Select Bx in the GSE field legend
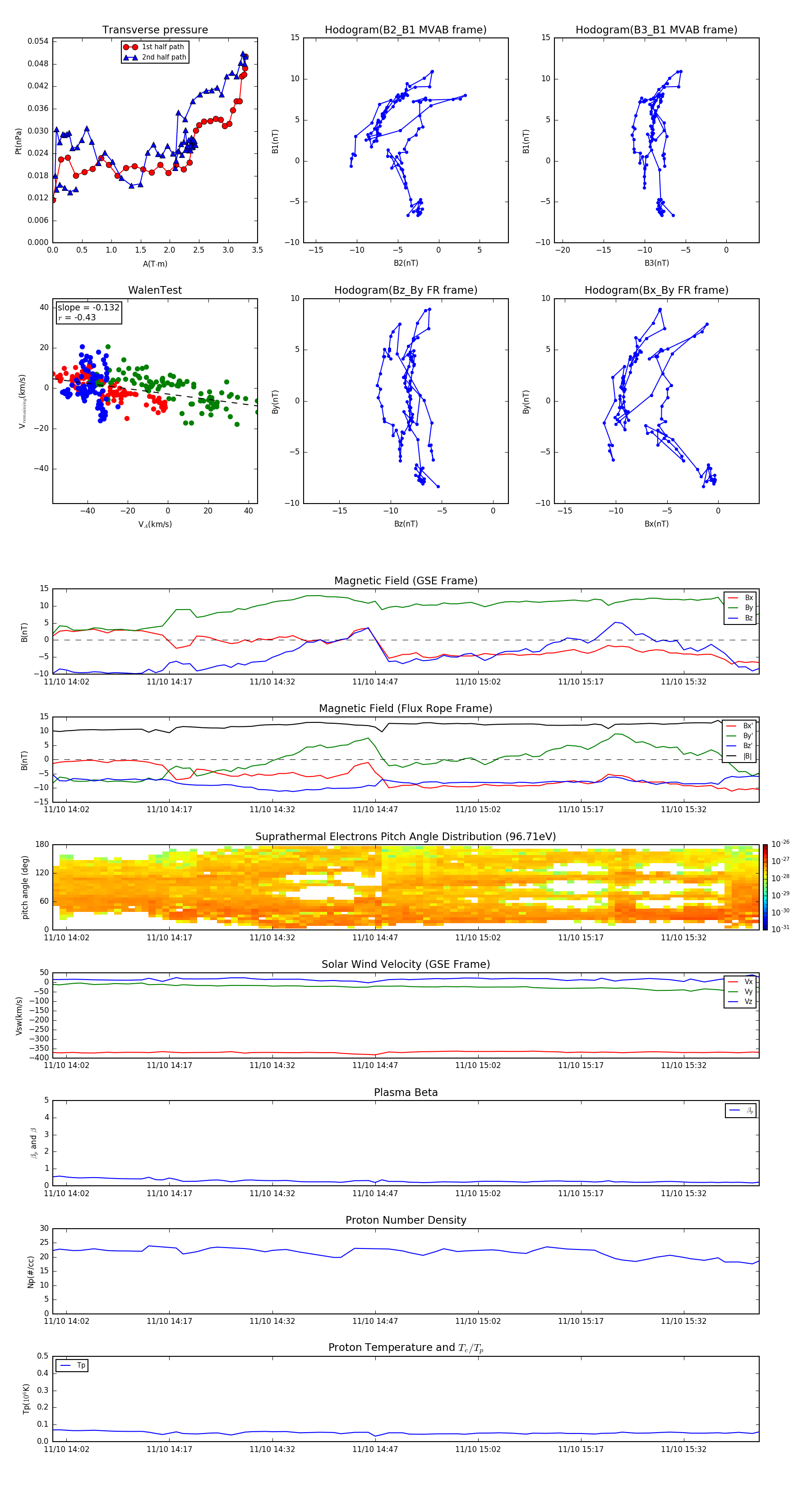 tap(740, 598)
